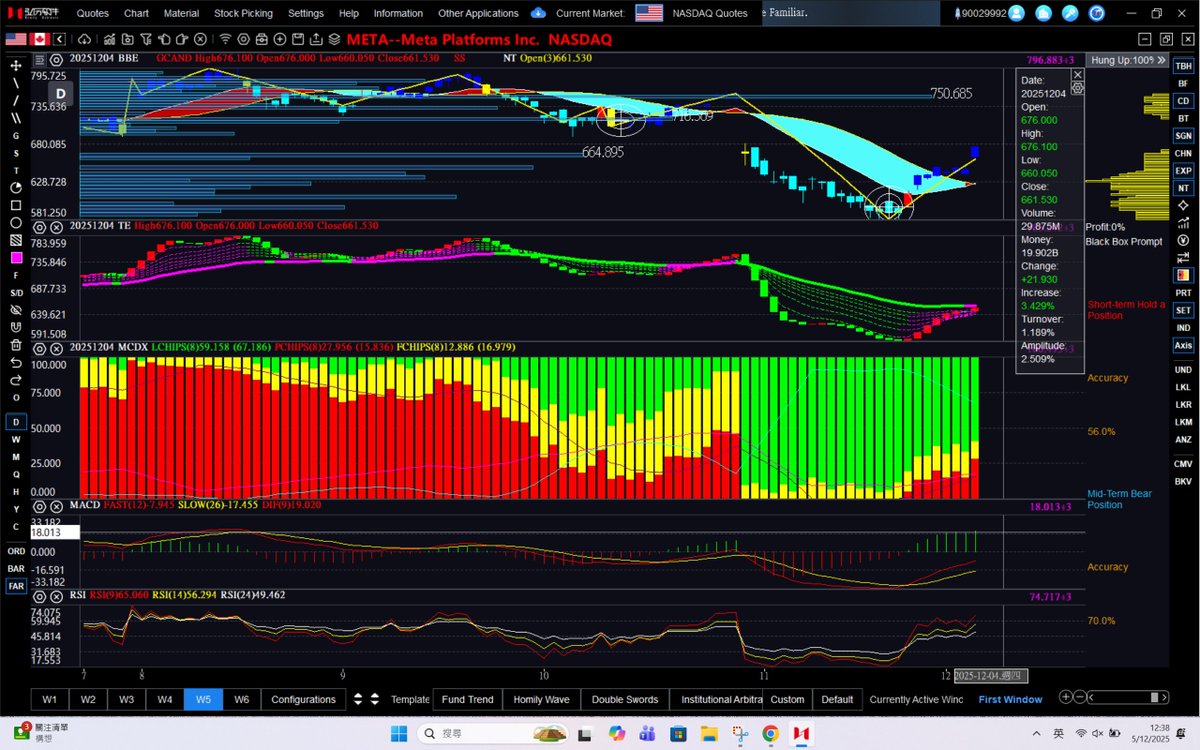Viewport: 1200px width, 750px height.
Task: Toggle the CD indicator button
Action: 1183,101
